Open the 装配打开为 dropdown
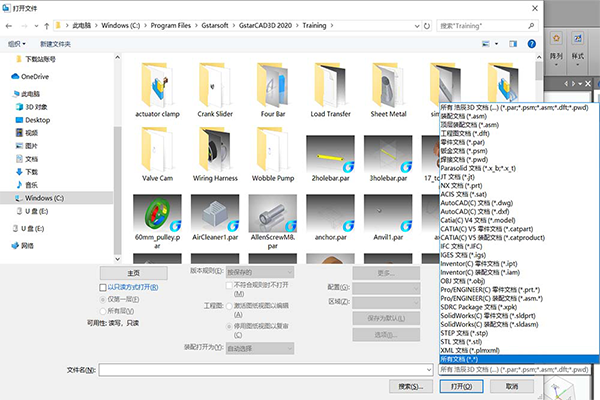The height and width of the screenshot is (400, 600). point(260,349)
